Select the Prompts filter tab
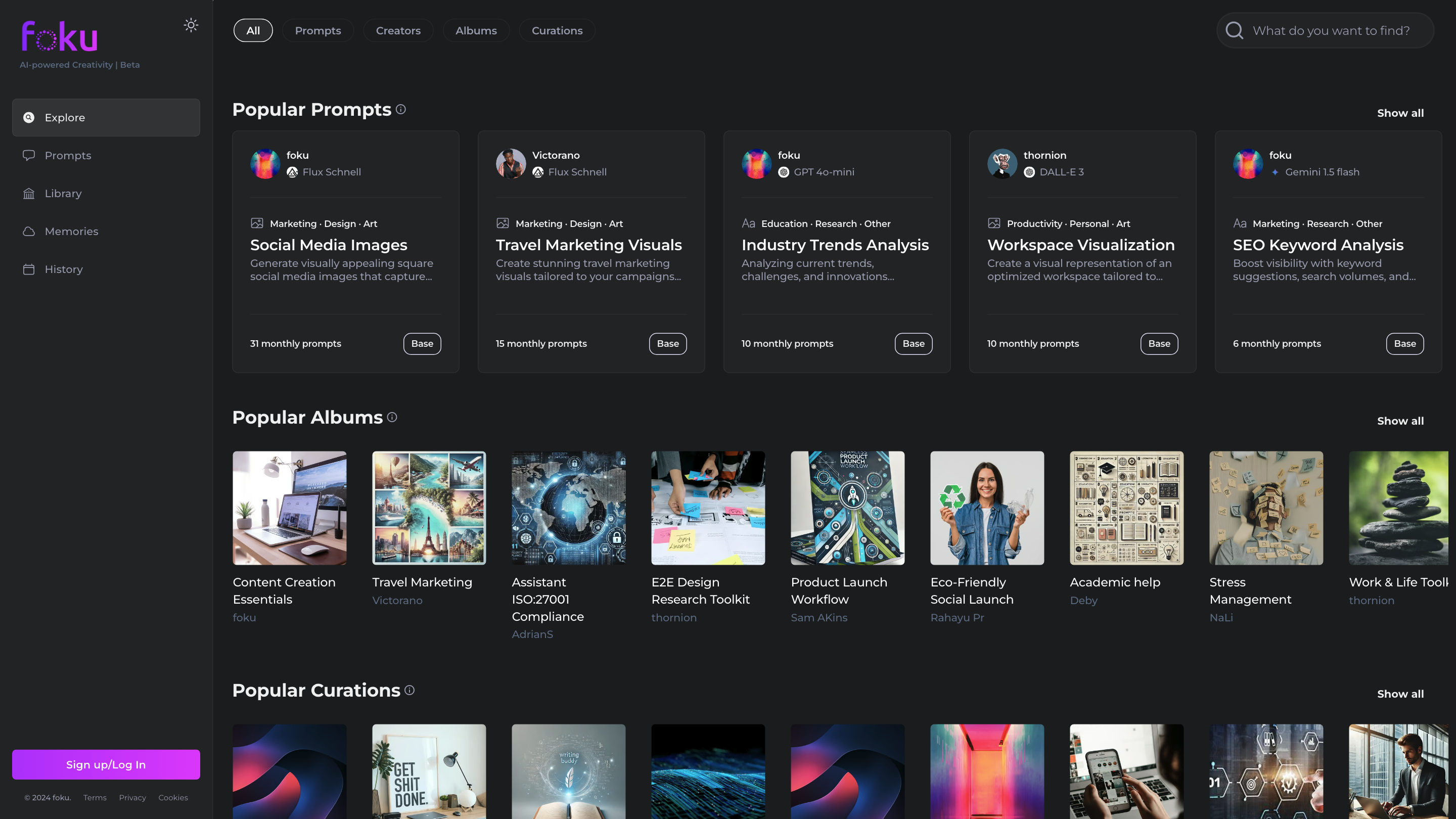The height and width of the screenshot is (819, 1456). [x=317, y=30]
